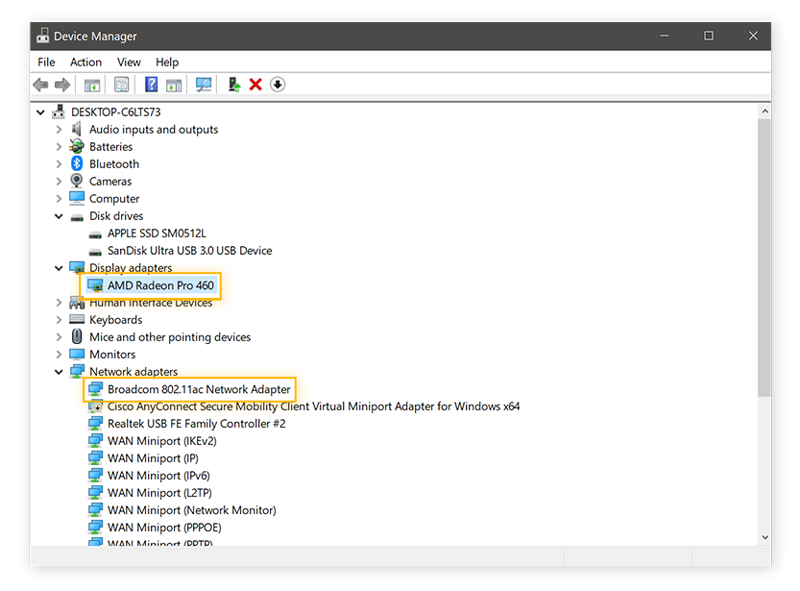Click the Scan for hardware changes toolbar icon
Screen dimensions: 800x591
coord(204,84)
